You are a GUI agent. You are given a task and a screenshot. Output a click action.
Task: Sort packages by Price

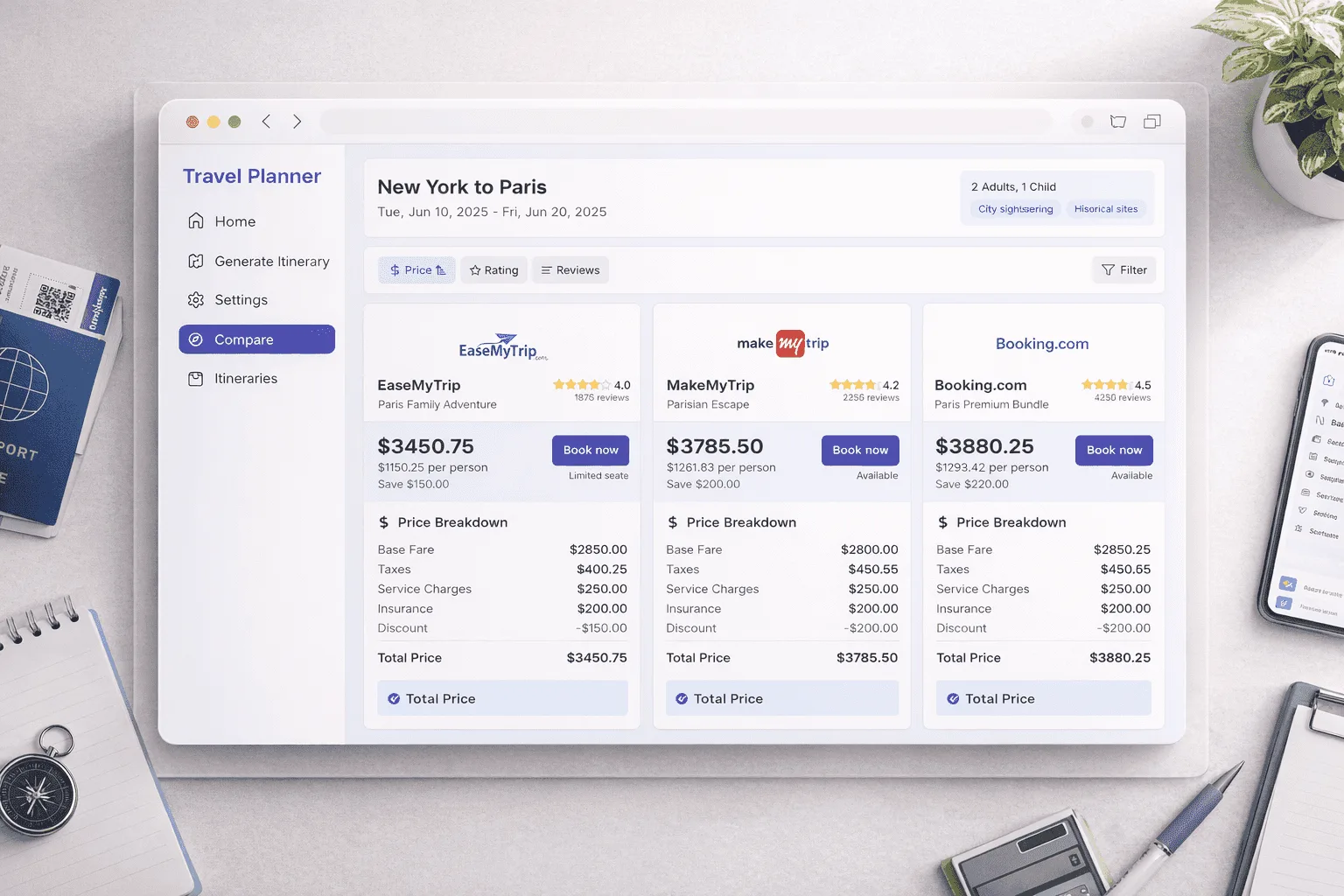(x=416, y=269)
